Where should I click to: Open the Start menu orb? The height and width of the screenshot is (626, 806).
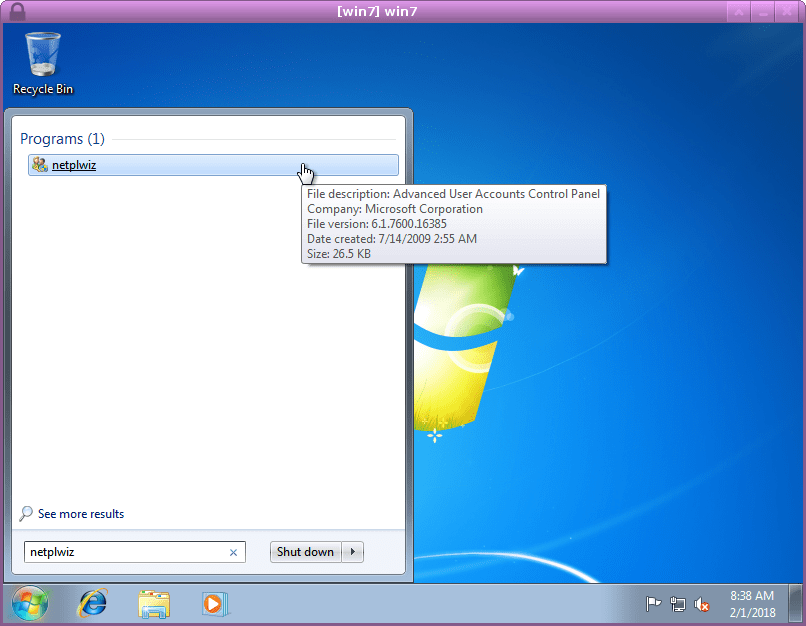(28, 604)
